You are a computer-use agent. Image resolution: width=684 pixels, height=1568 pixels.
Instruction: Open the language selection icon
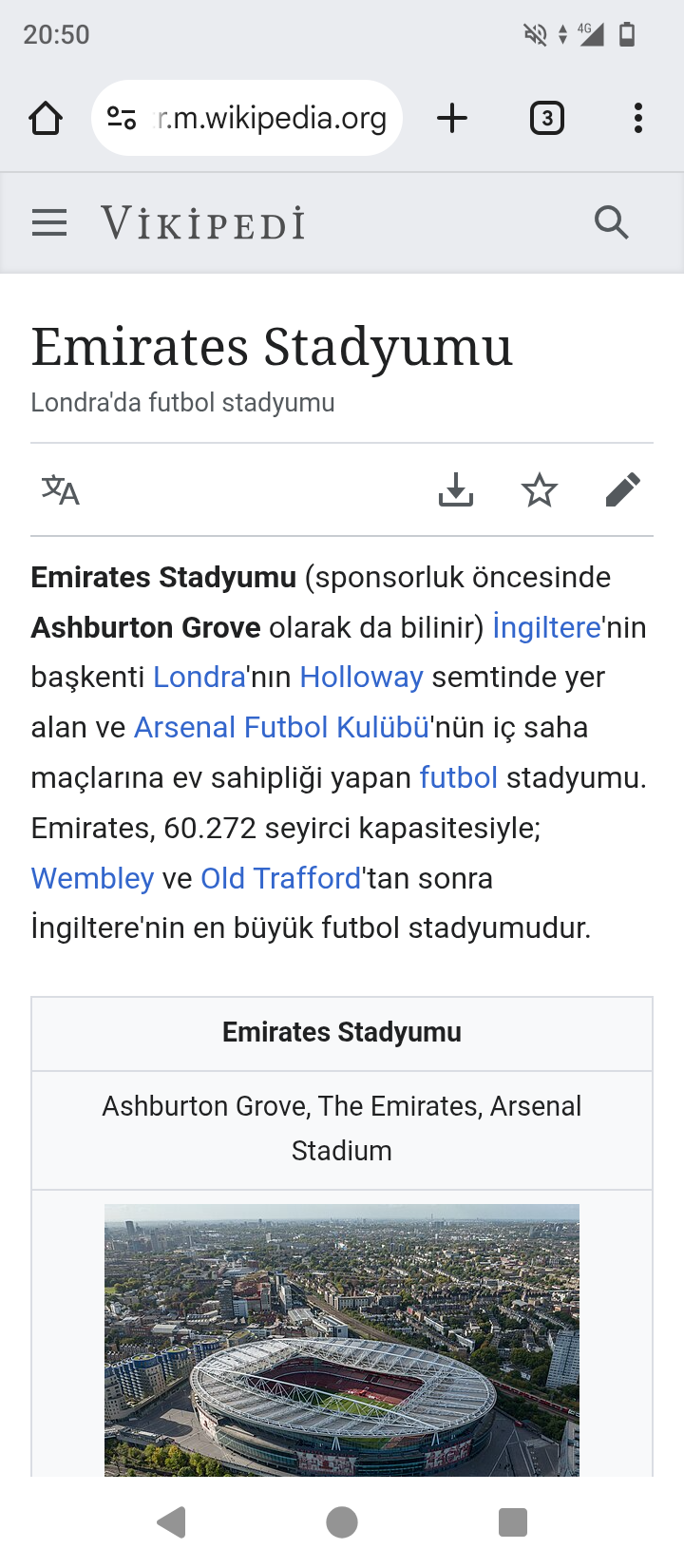pyautogui.click(x=61, y=490)
